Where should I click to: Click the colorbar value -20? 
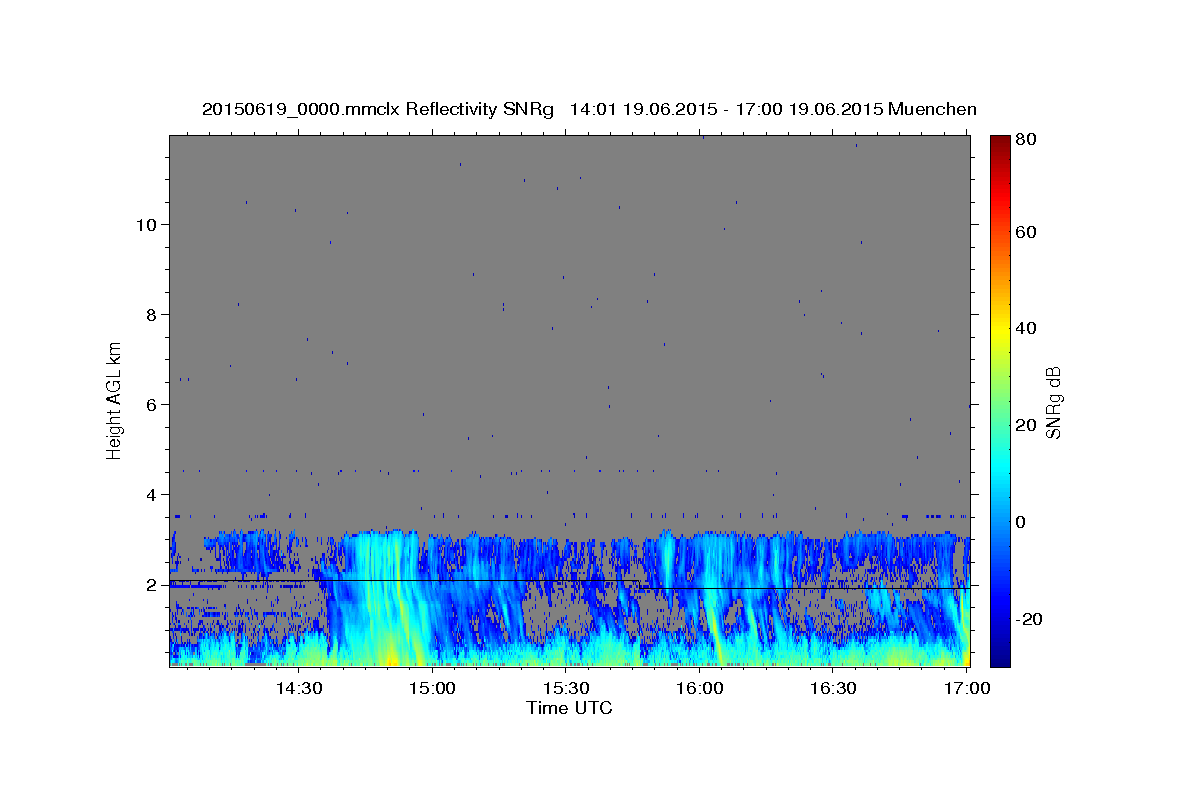[1031, 619]
